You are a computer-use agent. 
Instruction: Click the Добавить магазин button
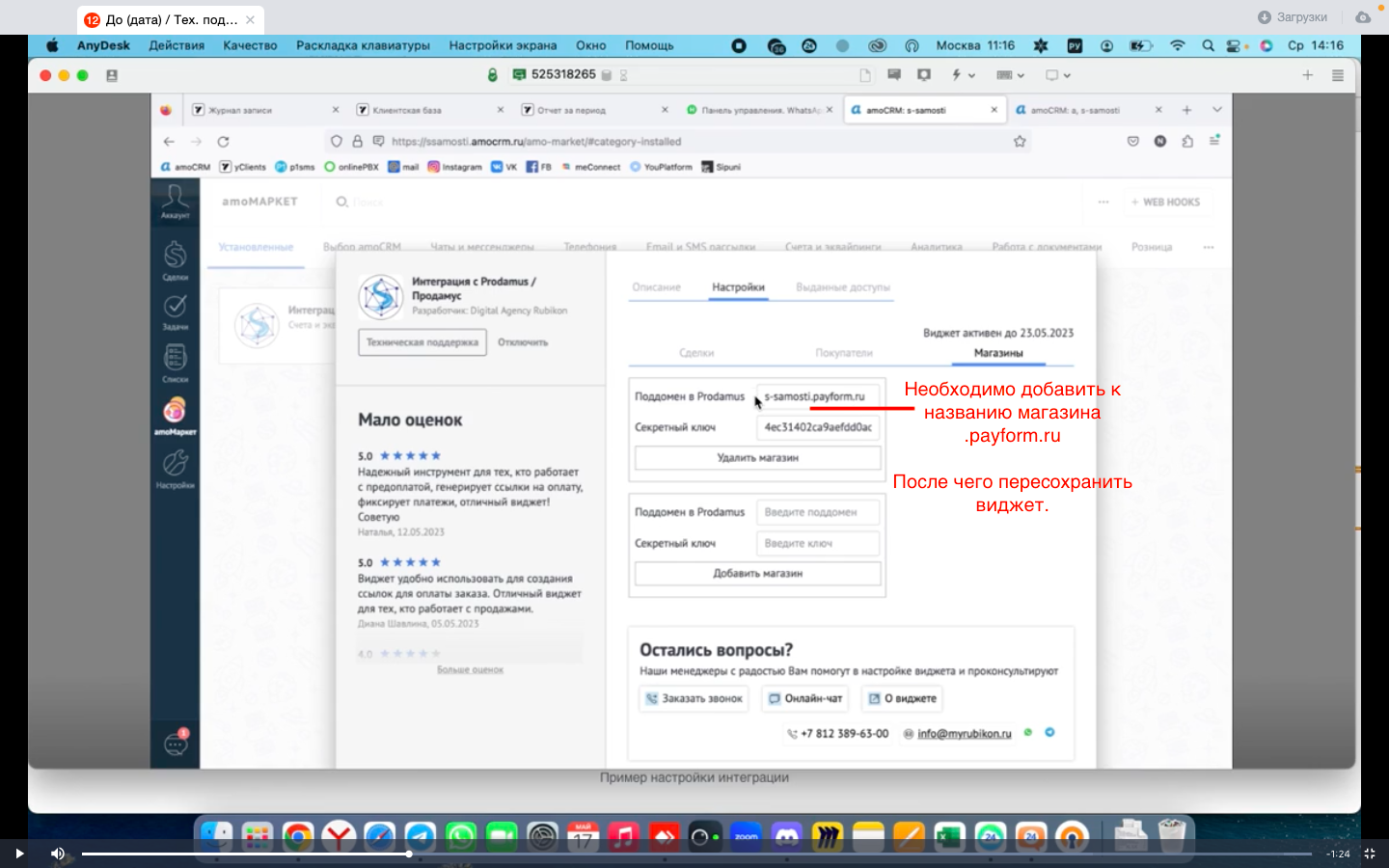point(758,573)
